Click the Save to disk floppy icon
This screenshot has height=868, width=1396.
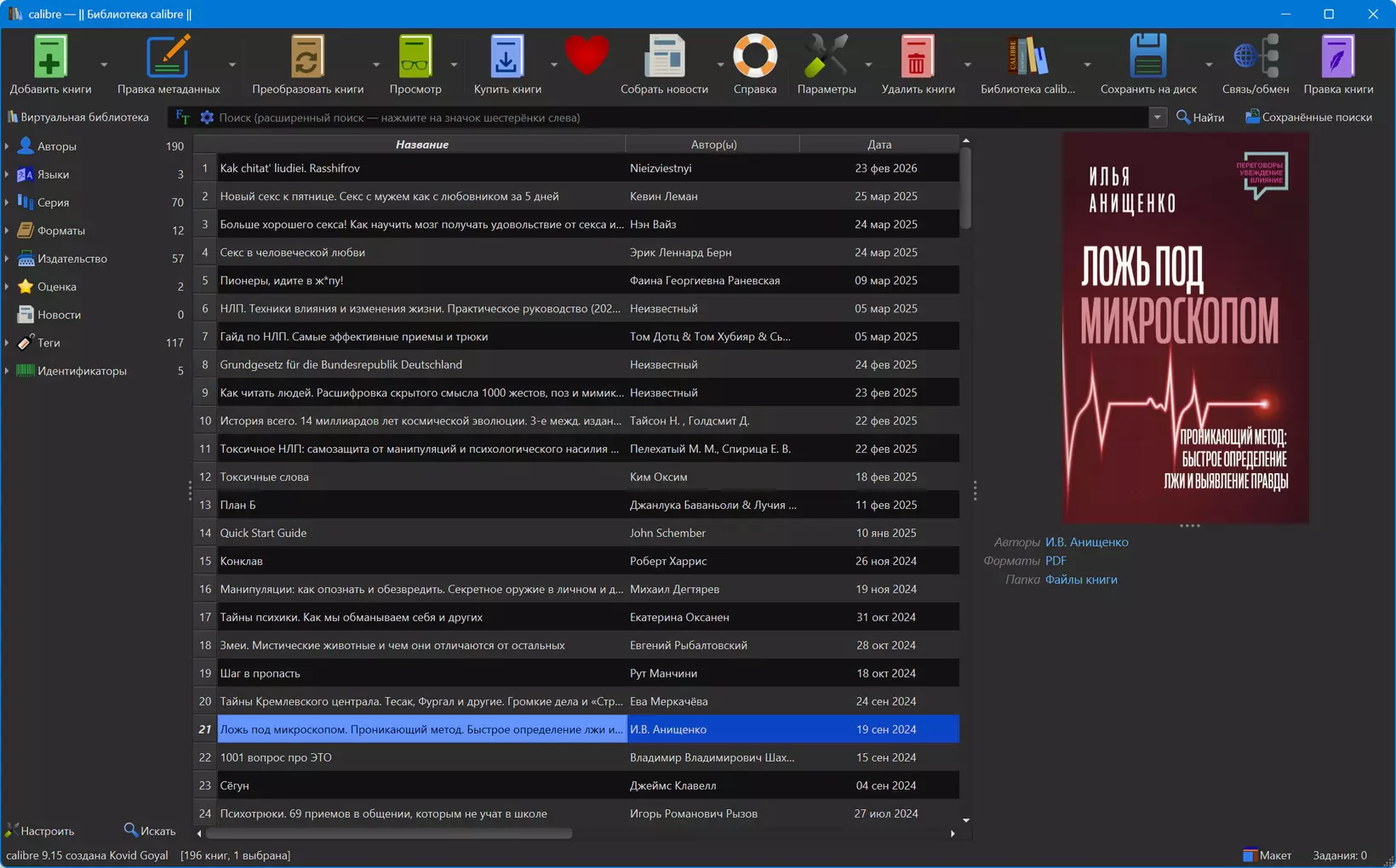pyautogui.click(x=1148, y=65)
